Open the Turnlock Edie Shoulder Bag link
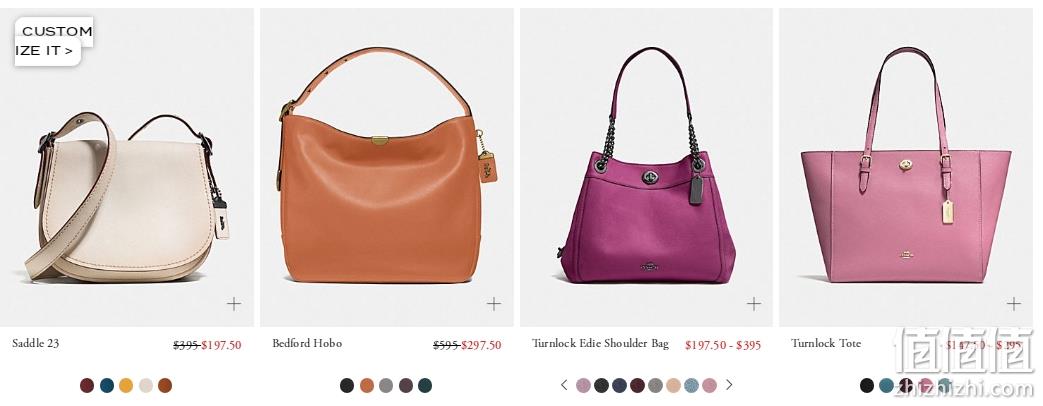The image size is (1043, 406). pyautogui.click(x=600, y=343)
